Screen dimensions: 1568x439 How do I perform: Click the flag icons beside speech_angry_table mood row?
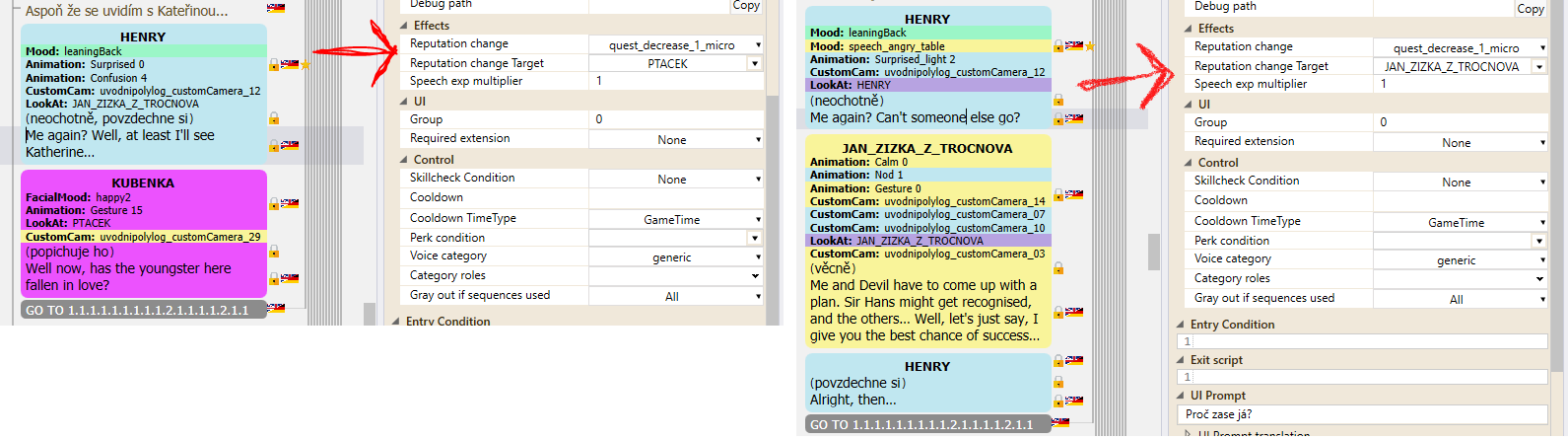point(1074,46)
